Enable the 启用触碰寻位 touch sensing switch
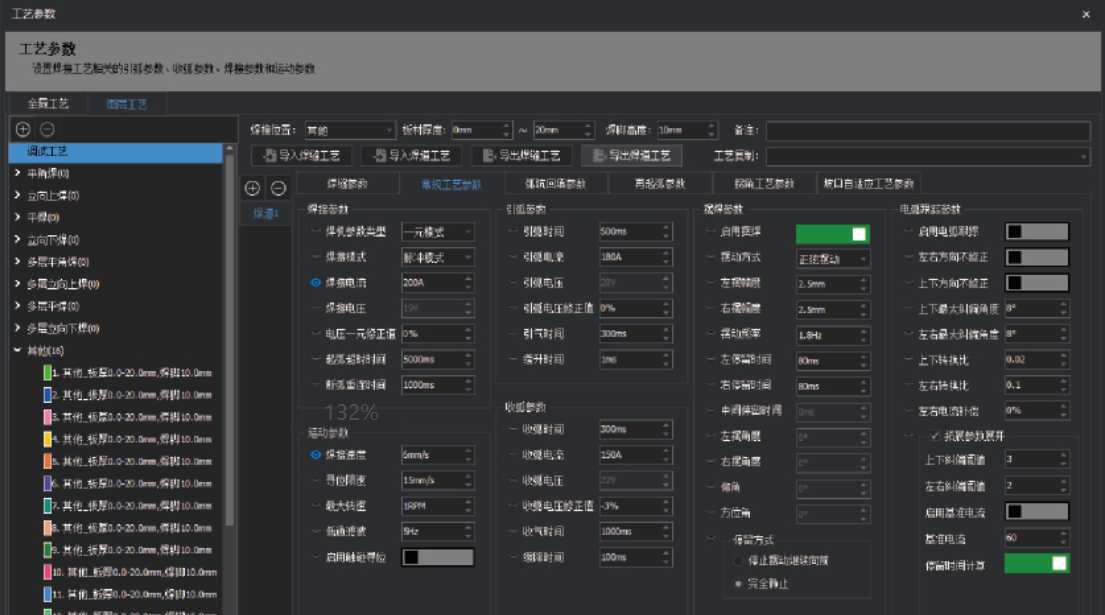The image size is (1105, 615). (x=438, y=557)
